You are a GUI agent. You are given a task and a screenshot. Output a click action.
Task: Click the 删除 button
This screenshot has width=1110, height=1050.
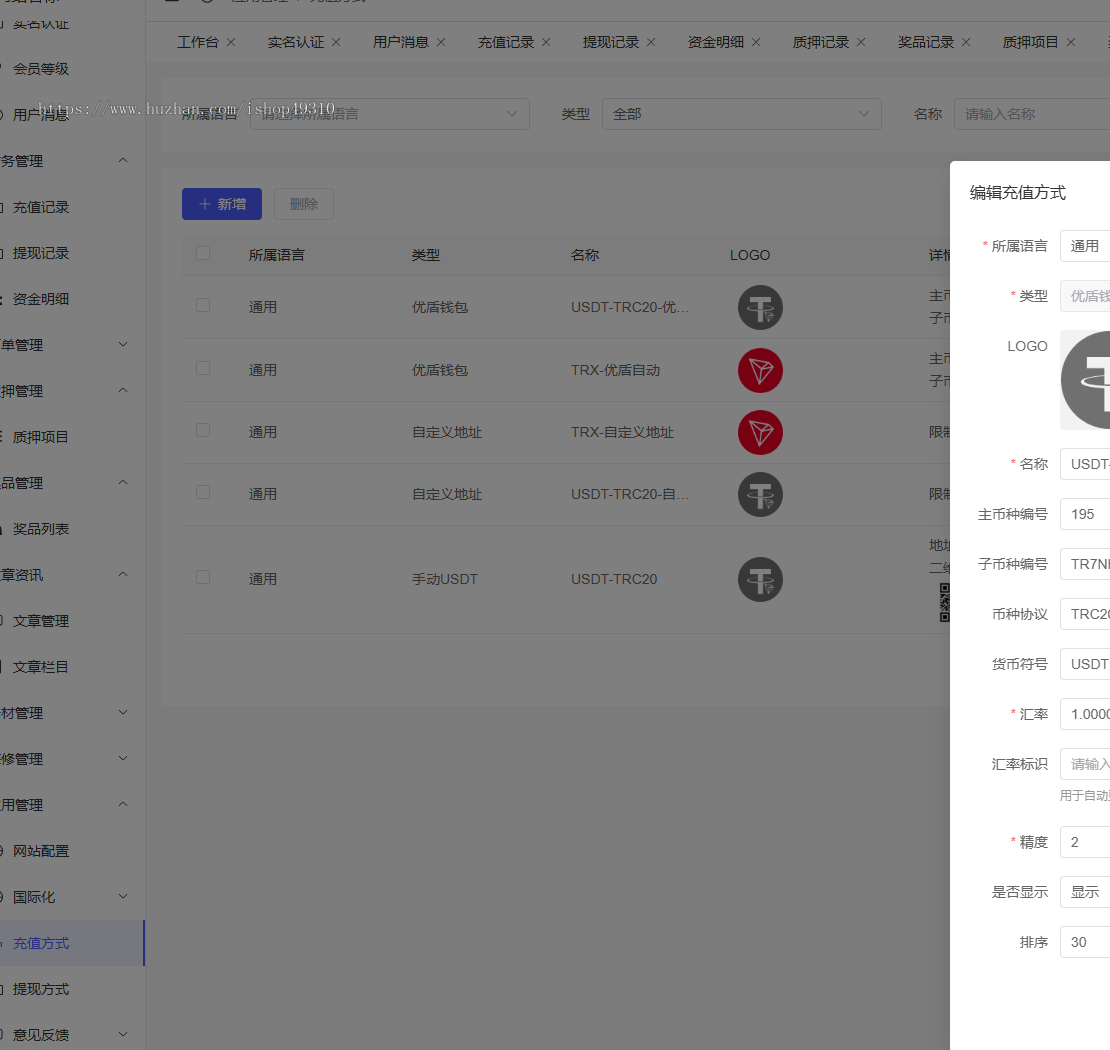point(304,204)
